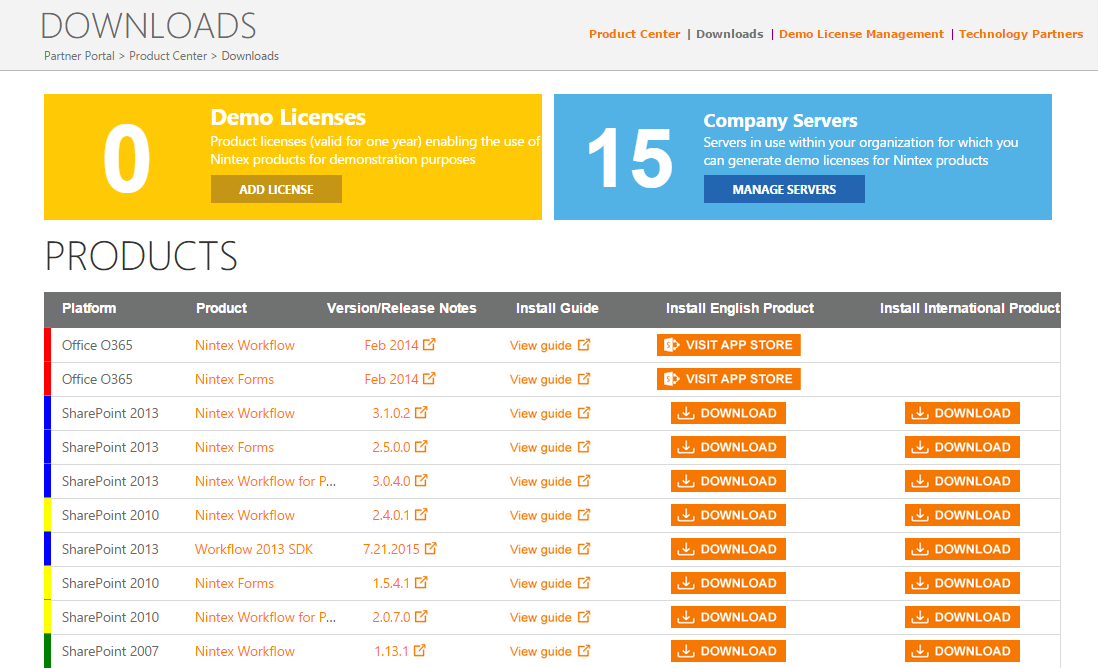This screenshot has height=668, width=1098.
Task: Click the MANAGE SERVERS button
Action: click(x=784, y=189)
